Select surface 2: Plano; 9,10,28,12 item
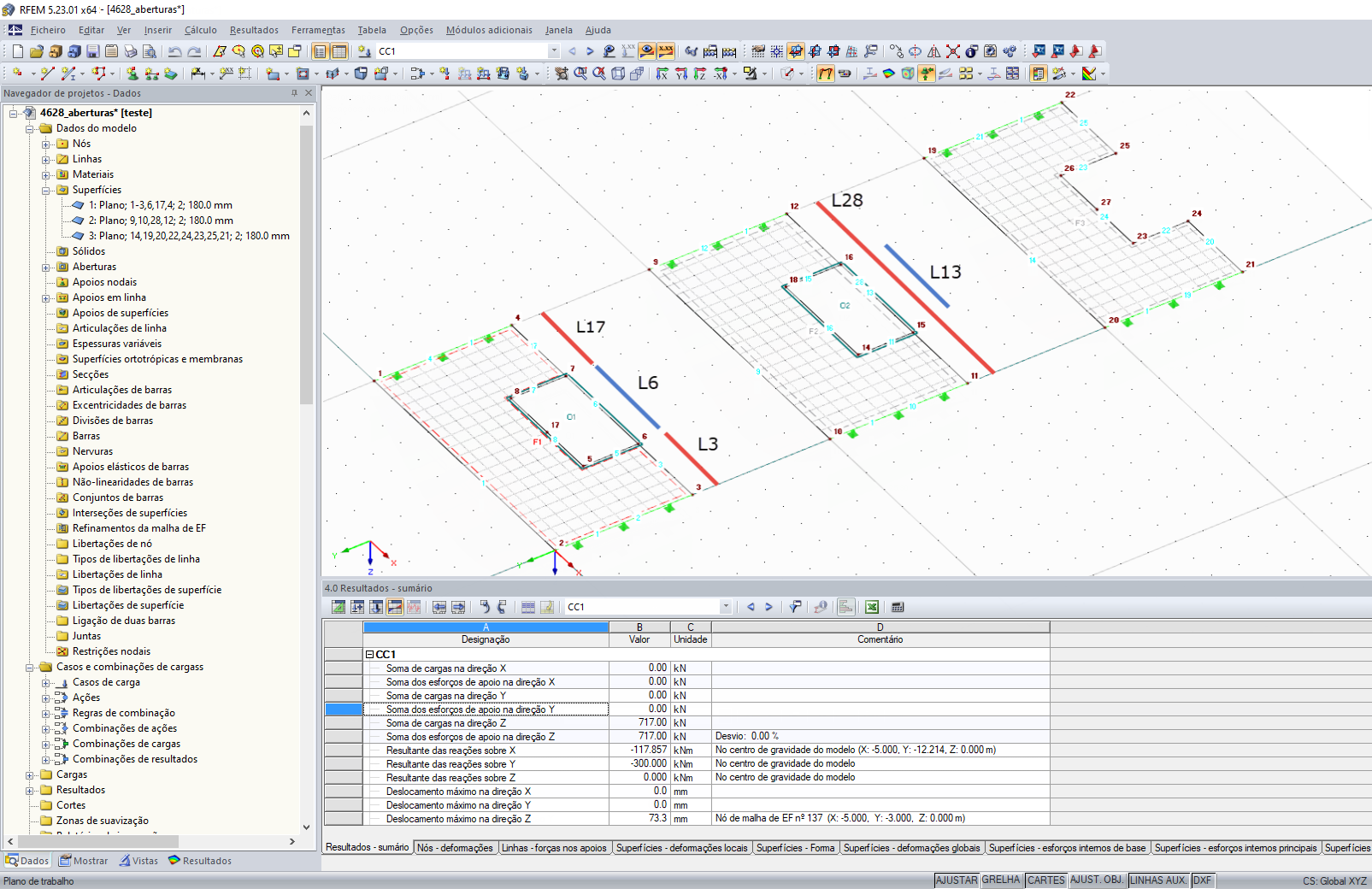The width and height of the screenshot is (1372, 889). 161,221
